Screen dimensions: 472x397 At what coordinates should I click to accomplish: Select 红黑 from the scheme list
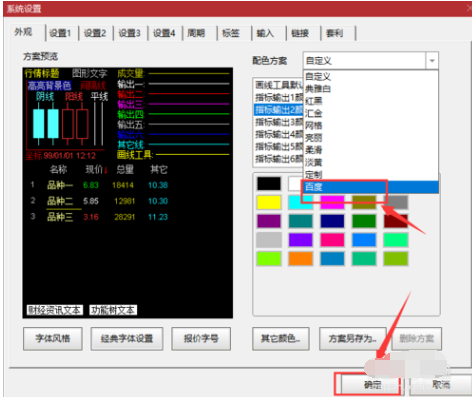370,101
